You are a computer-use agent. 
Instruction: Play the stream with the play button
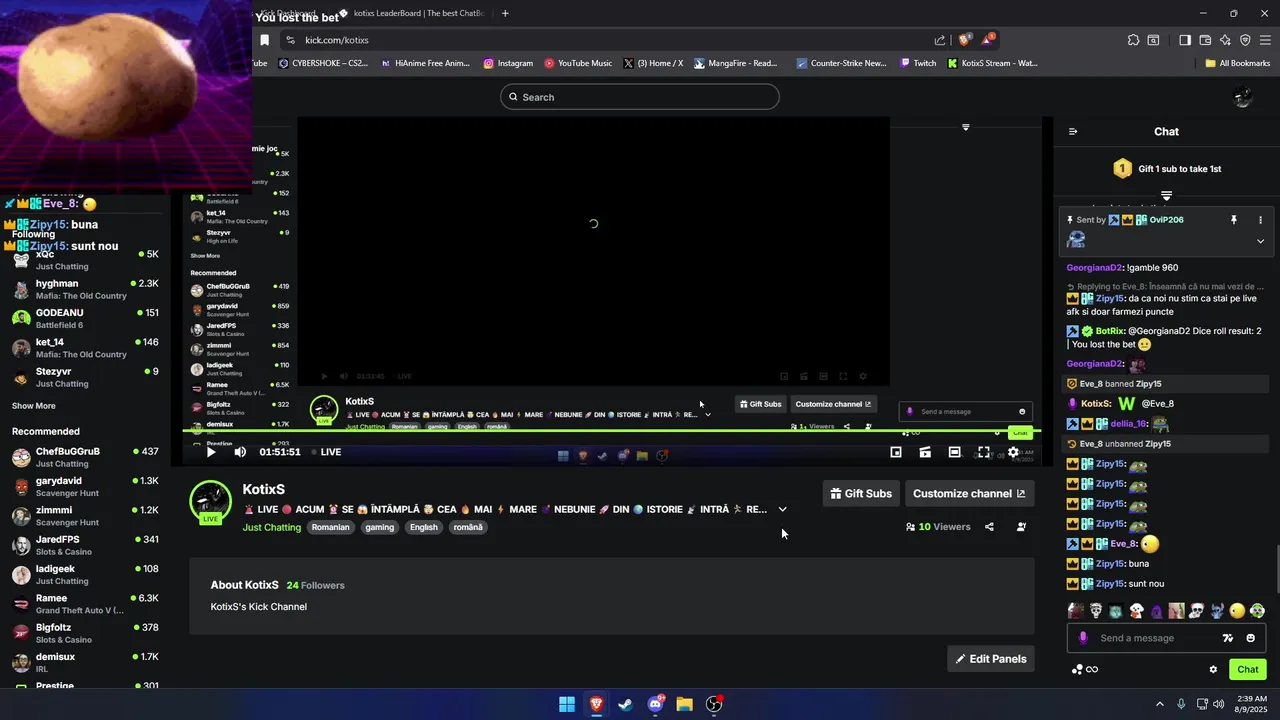coord(211,452)
